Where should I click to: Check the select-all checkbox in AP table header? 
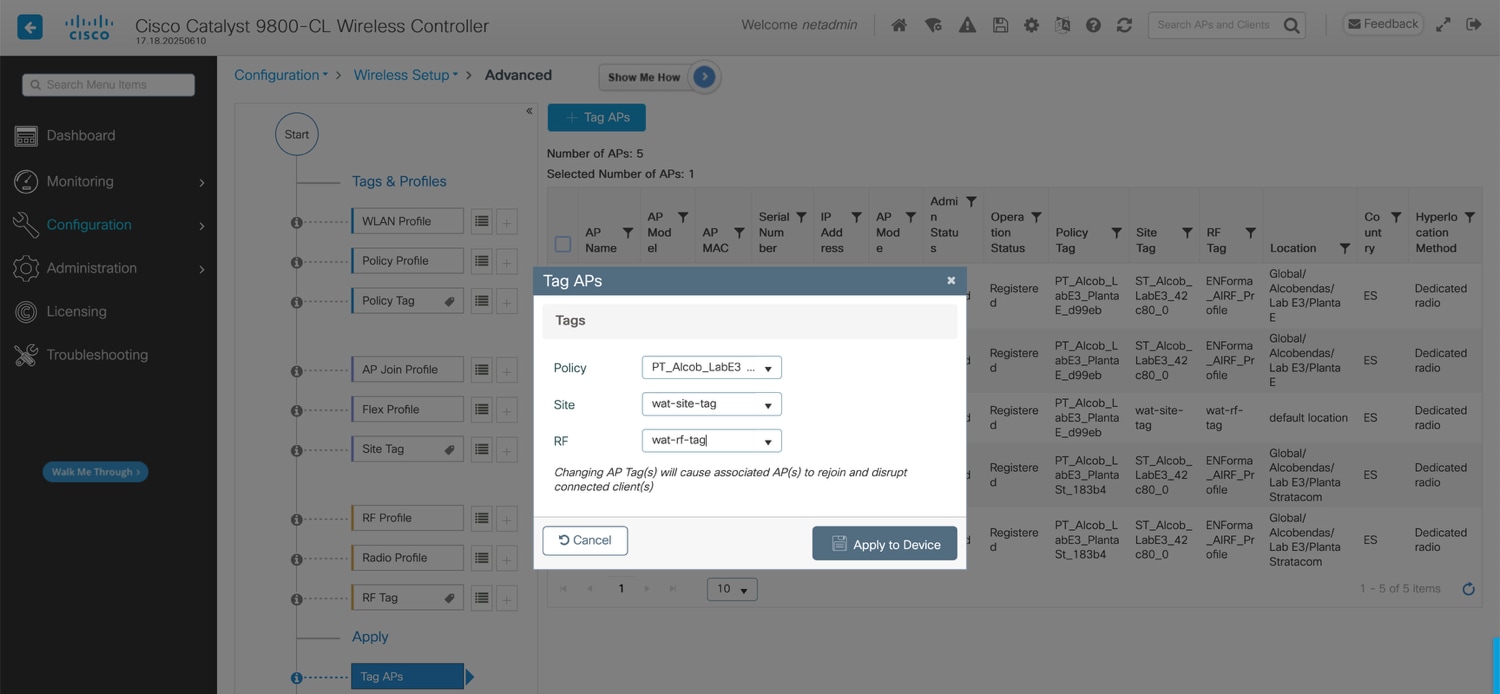(562, 243)
